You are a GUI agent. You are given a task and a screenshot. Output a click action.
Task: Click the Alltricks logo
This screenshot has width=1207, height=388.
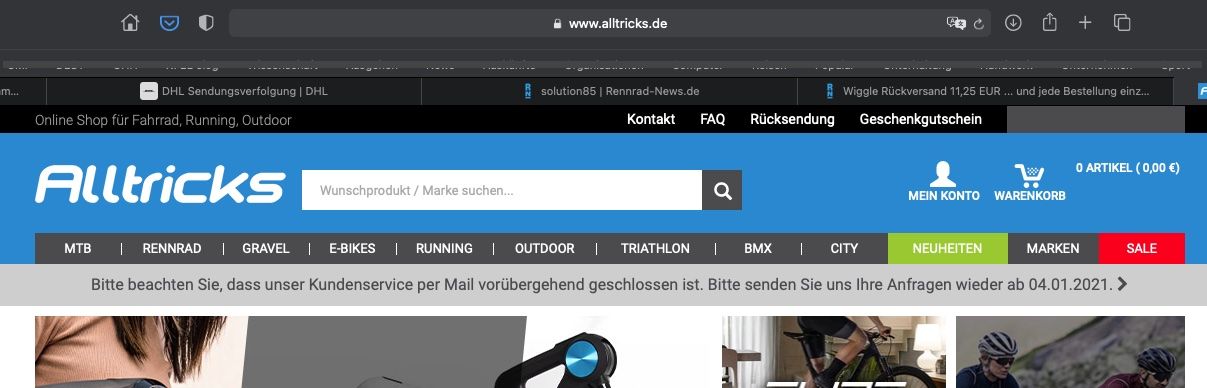point(160,185)
